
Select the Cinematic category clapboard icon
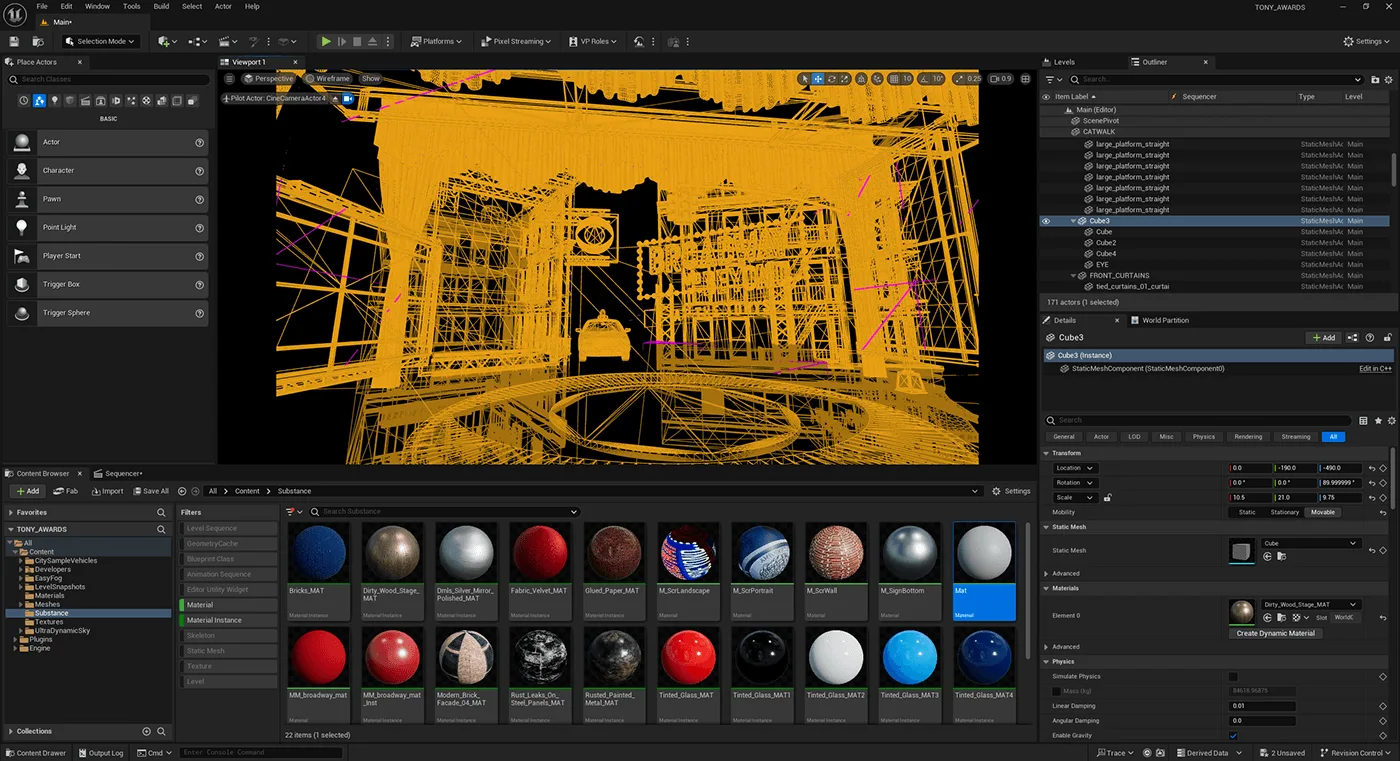point(85,101)
